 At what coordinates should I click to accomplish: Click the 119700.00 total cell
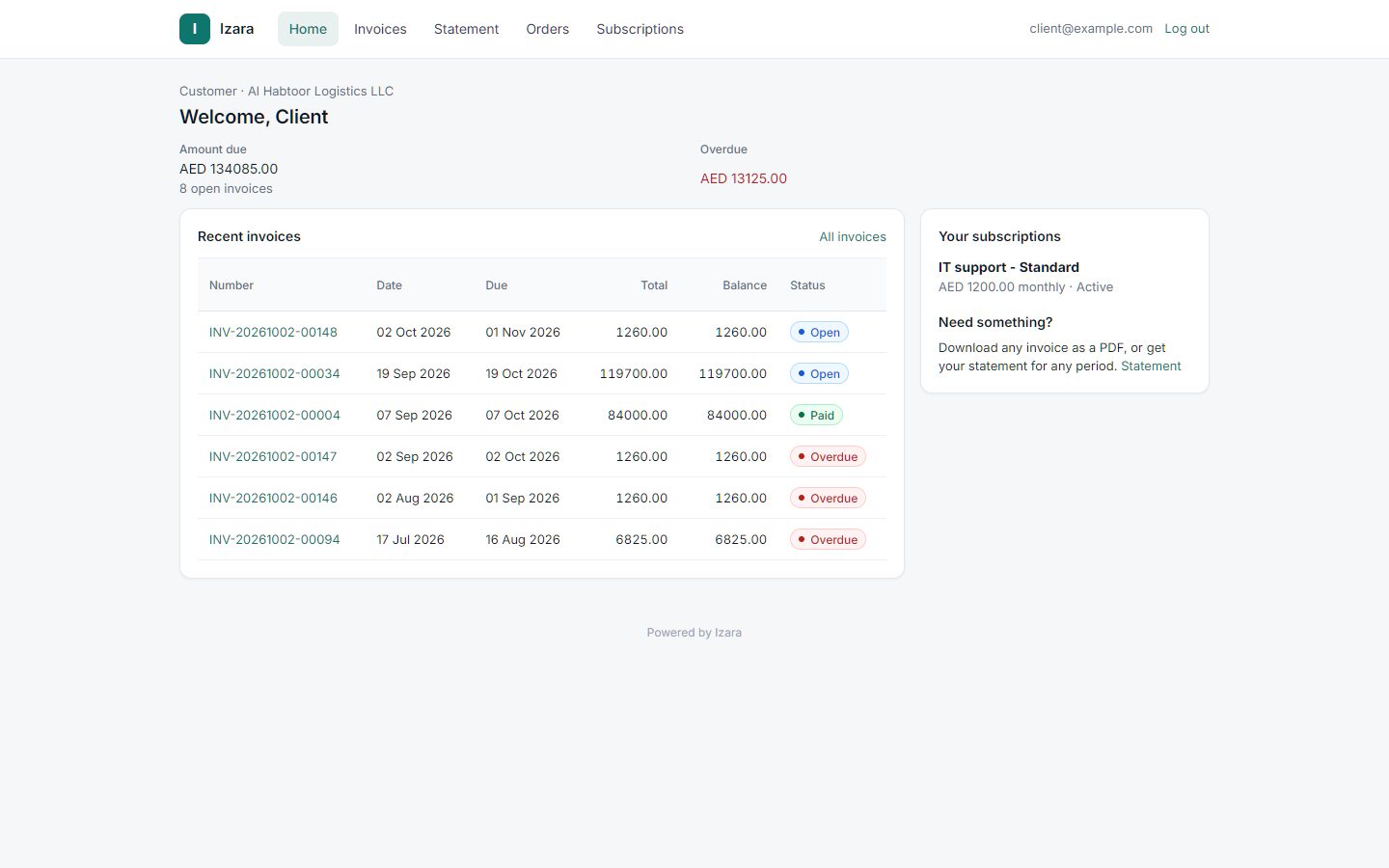pyautogui.click(x=634, y=373)
